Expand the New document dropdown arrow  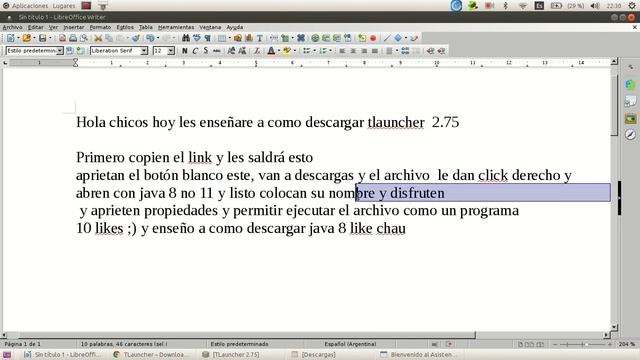[x=18, y=38]
